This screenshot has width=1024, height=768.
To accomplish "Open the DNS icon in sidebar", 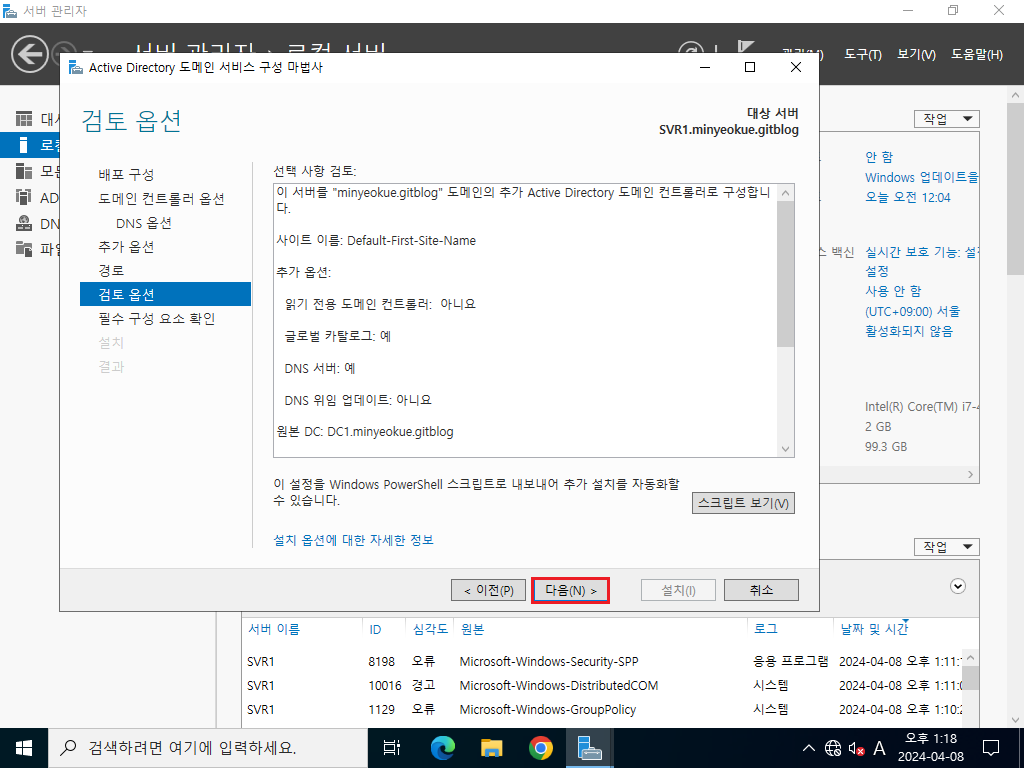I will (24, 223).
